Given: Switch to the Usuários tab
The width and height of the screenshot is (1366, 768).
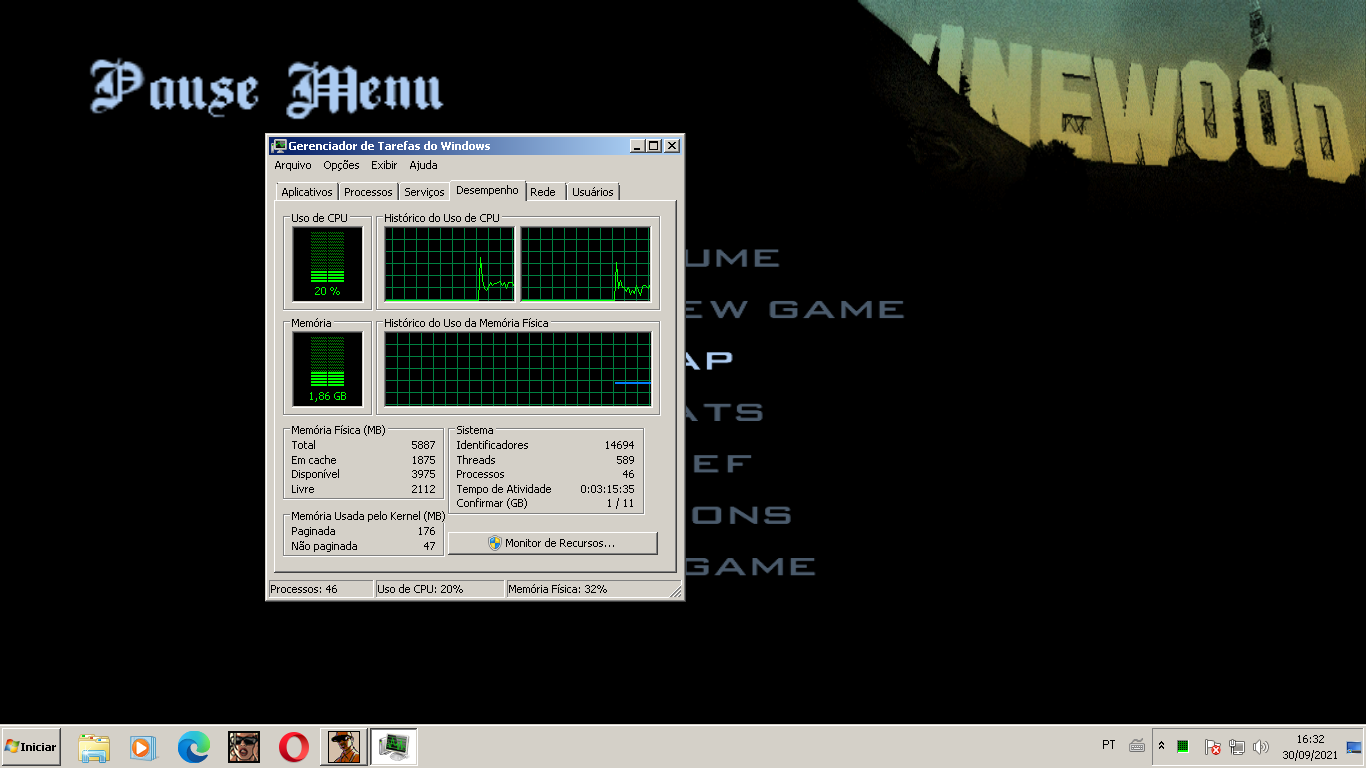Looking at the screenshot, I should pos(593,192).
